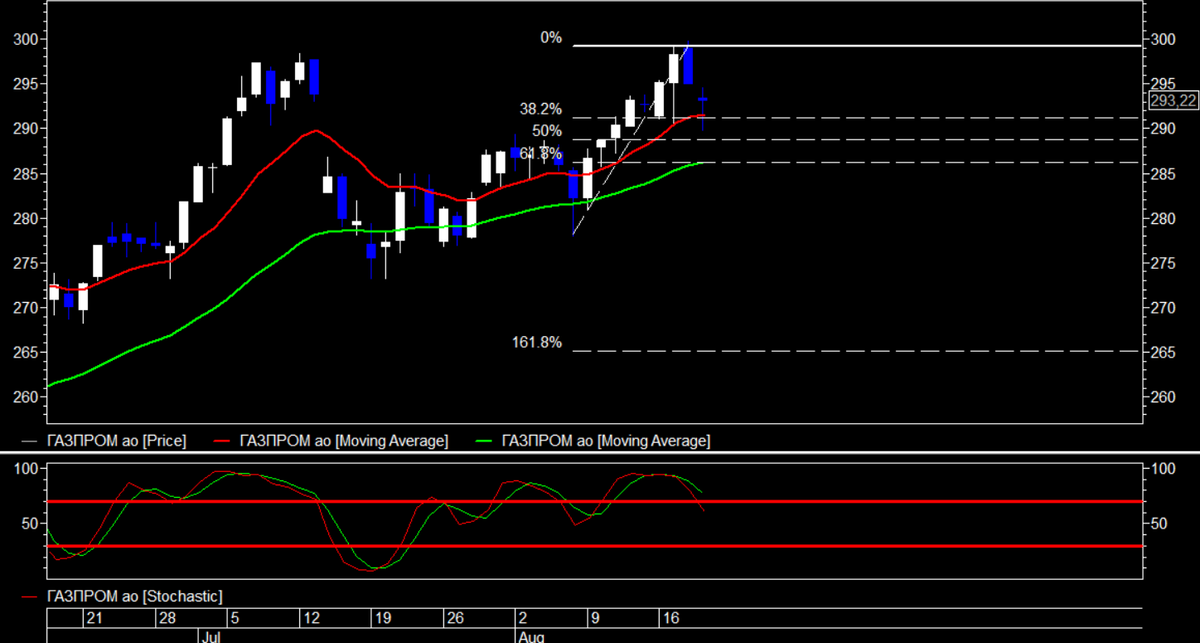This screenshot has height=643, width=1200.
Task: Click 260 on the left price axis
Action: coord(27,398)
